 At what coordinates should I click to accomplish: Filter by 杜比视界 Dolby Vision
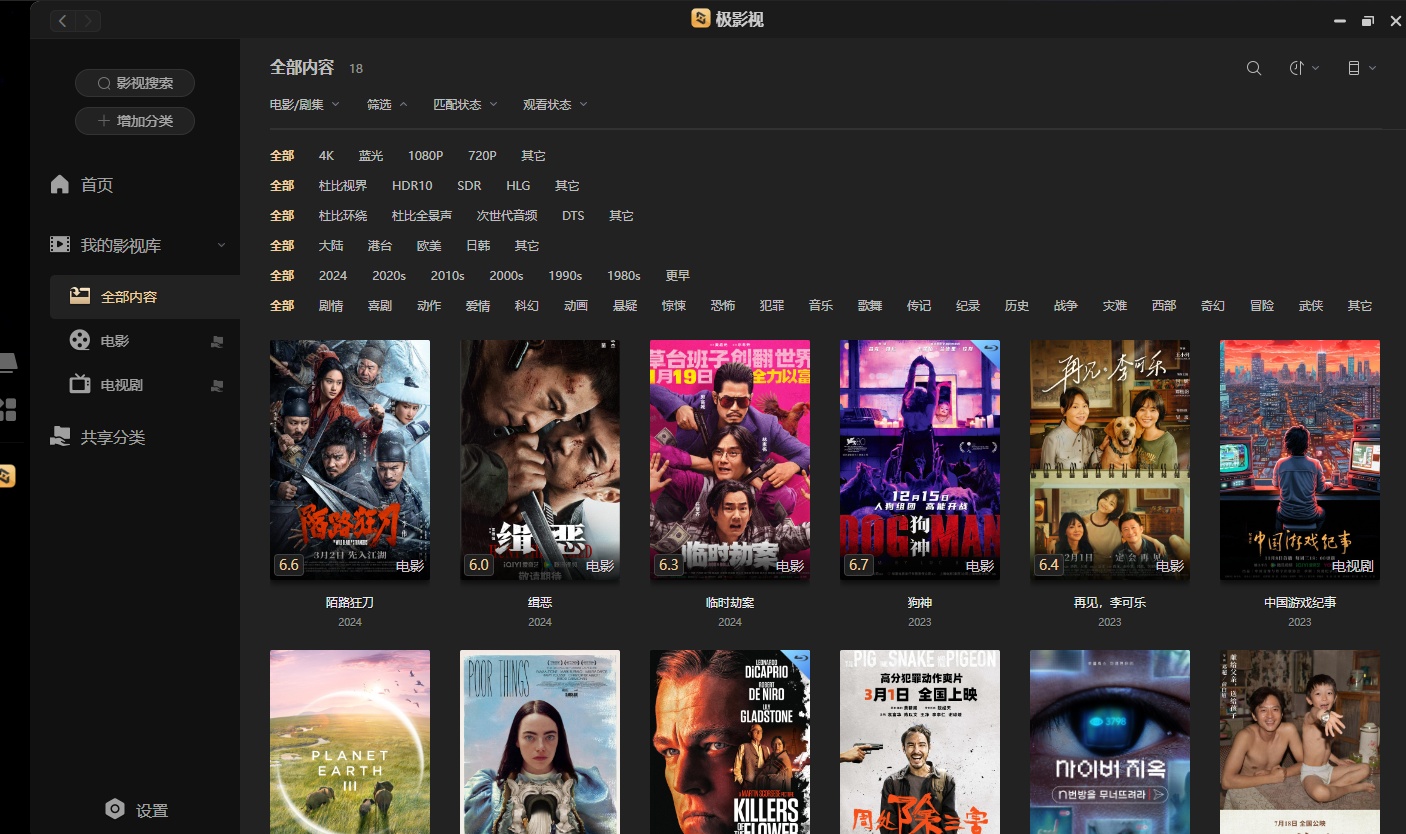[343, 186]
